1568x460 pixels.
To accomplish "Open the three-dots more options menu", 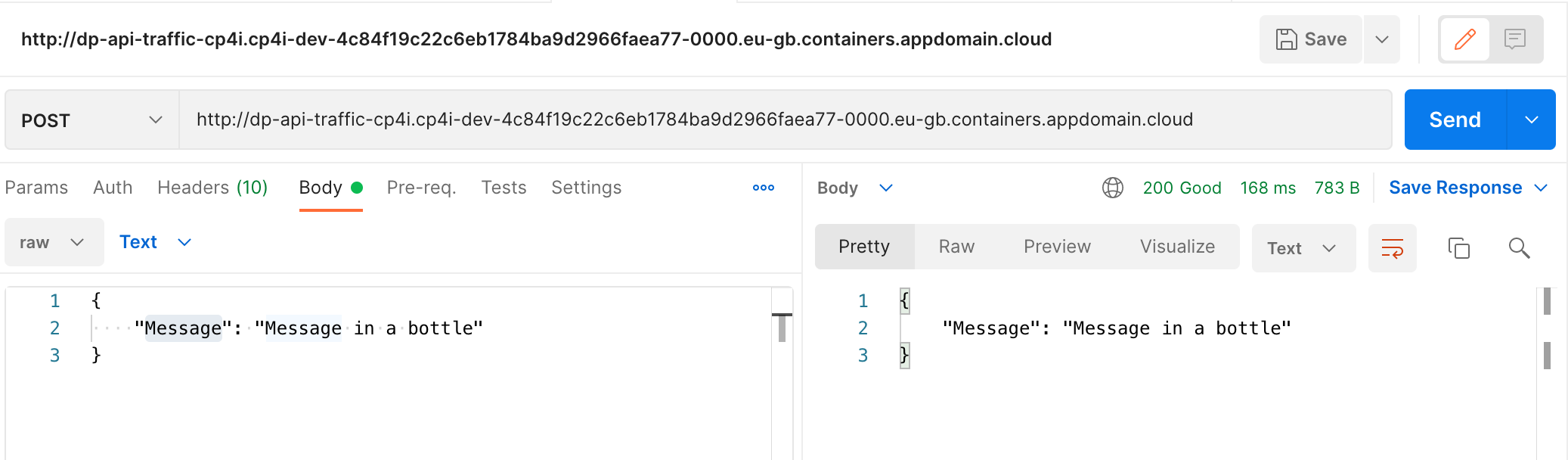I will click(764, 188).
